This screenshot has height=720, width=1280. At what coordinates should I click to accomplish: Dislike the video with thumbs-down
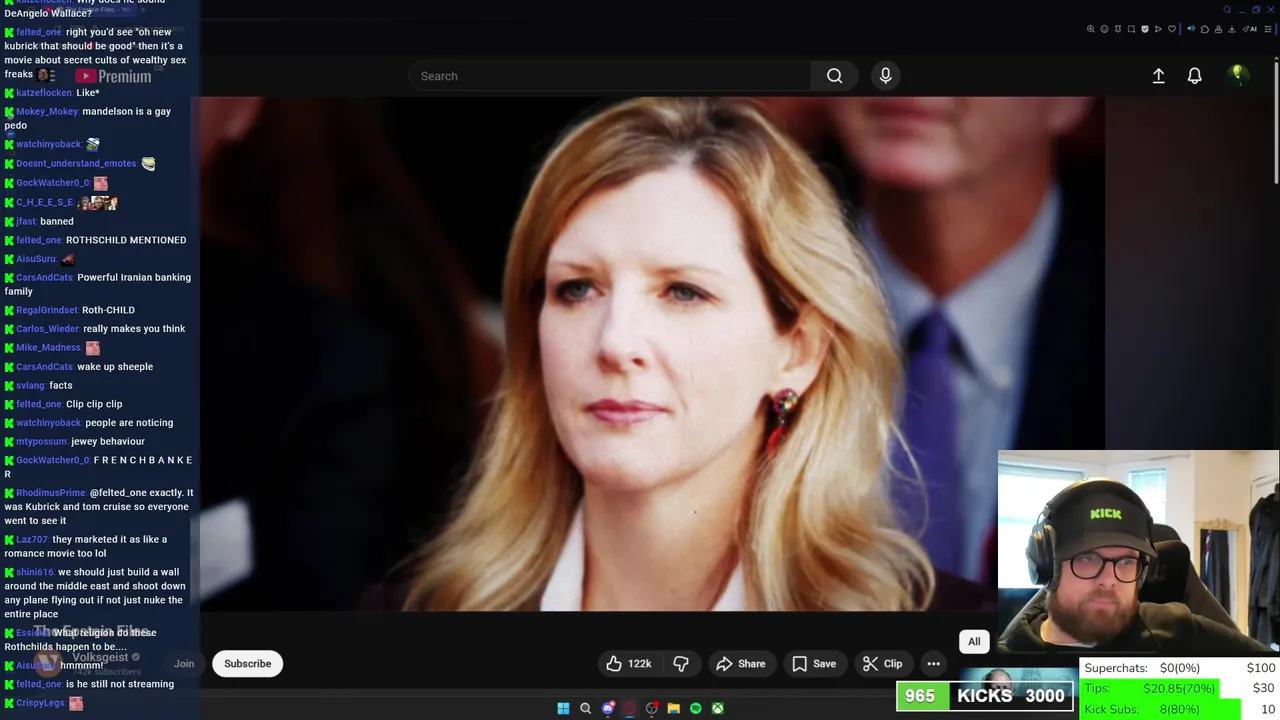[x=681, y=664]
